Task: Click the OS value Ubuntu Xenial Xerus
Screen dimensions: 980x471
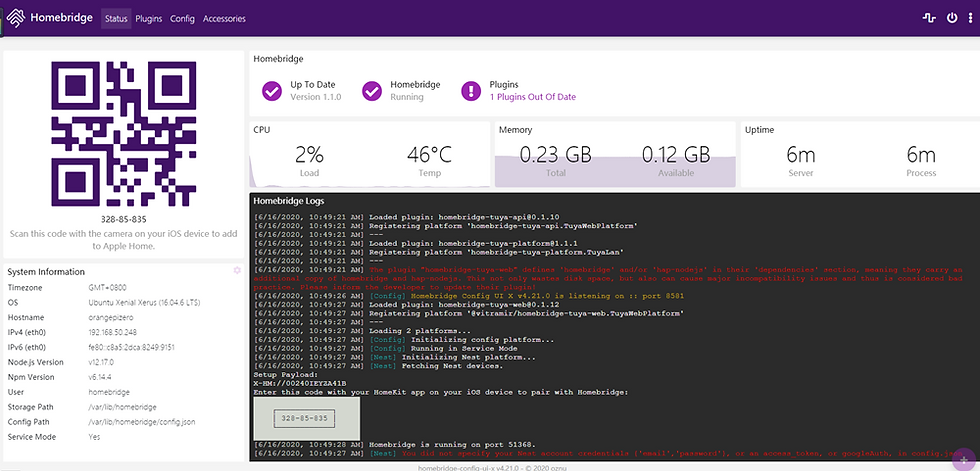Action: point(144,302)
